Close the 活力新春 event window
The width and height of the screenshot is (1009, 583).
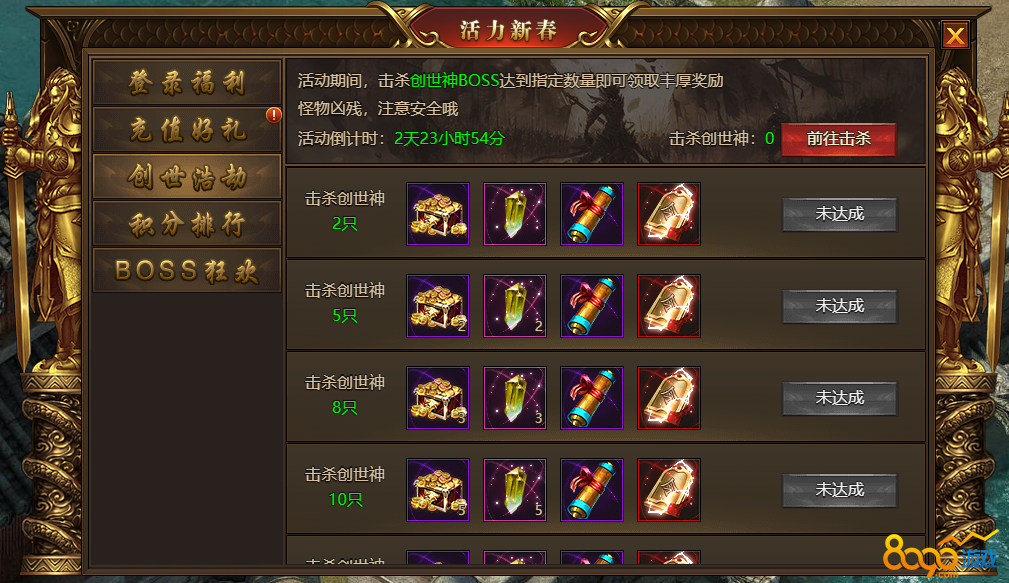[x=955, y=35]
